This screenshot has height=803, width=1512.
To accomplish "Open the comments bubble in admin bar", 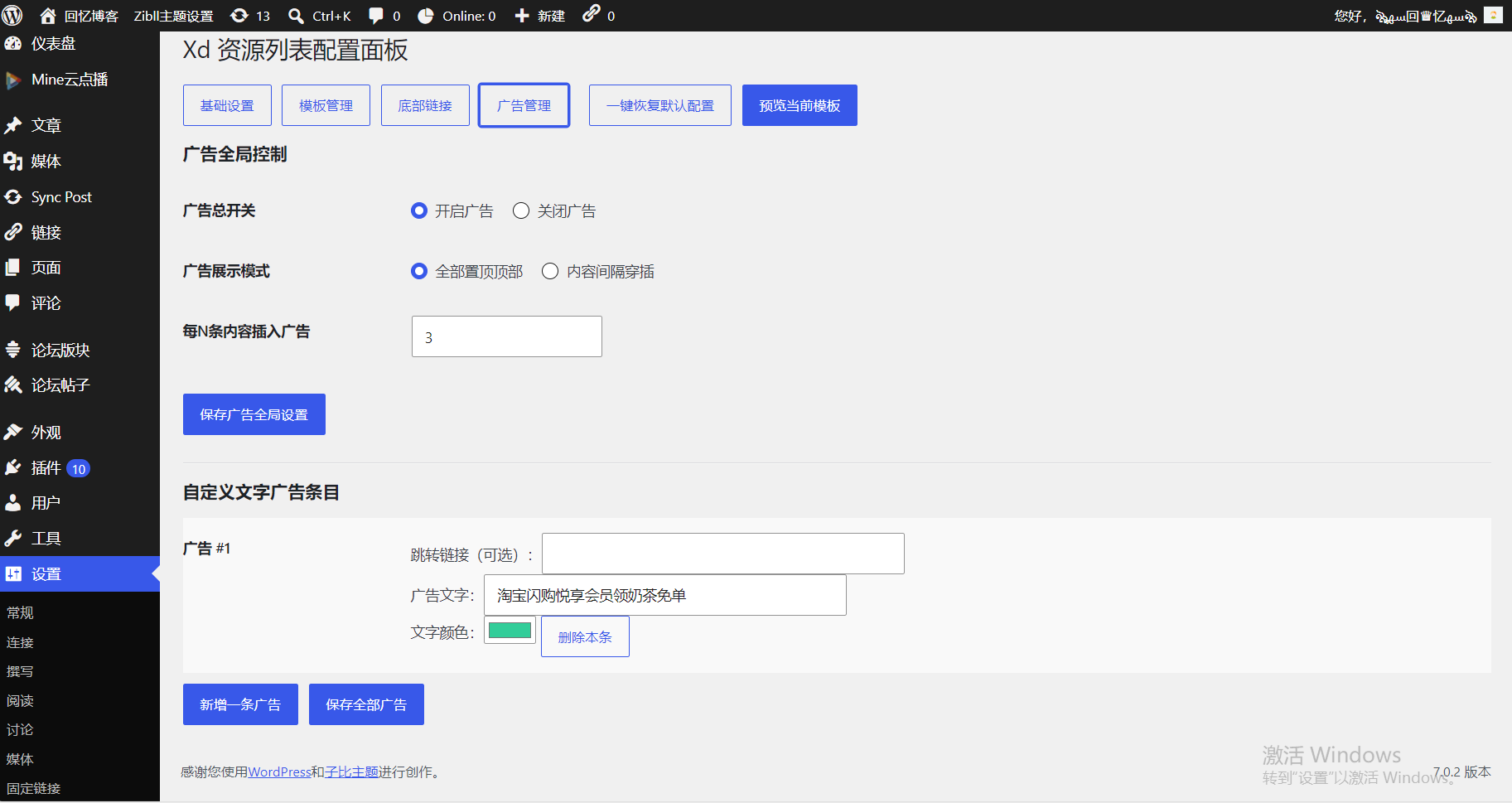I will (384, 16).
